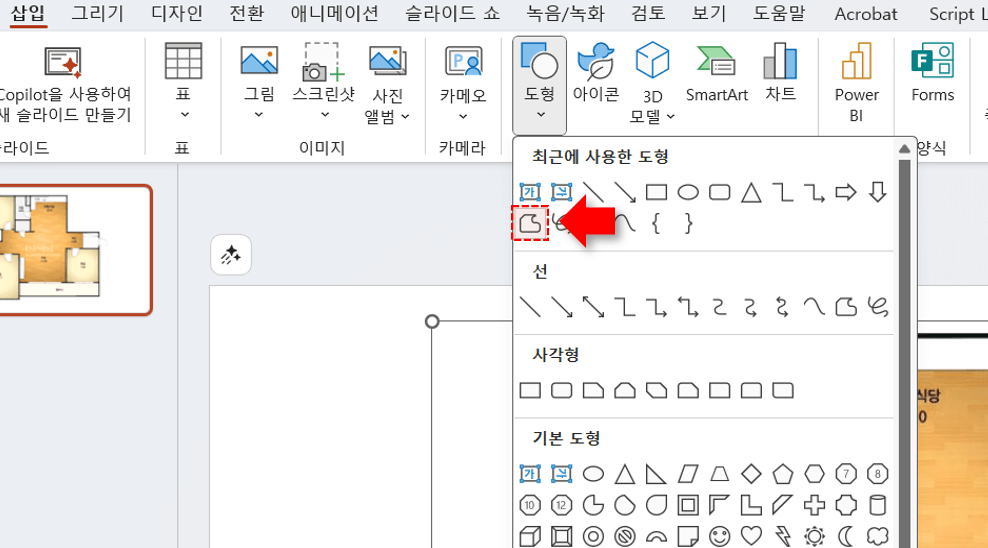
Task: Select the Hexagon in Basic Shapes
Action: [814, 474]
